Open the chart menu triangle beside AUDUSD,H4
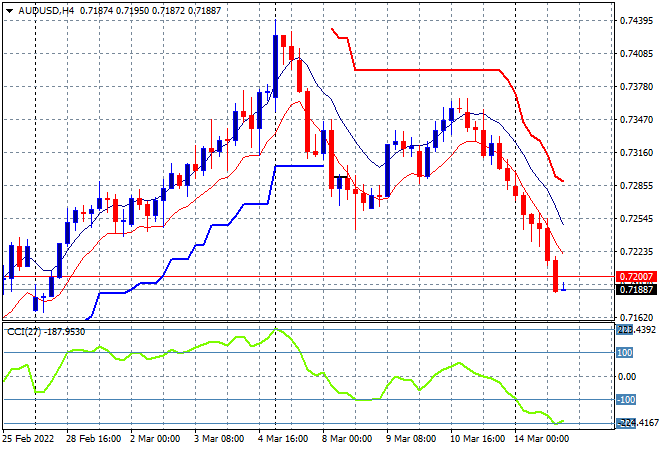660x450 pixels. [9, 9]
